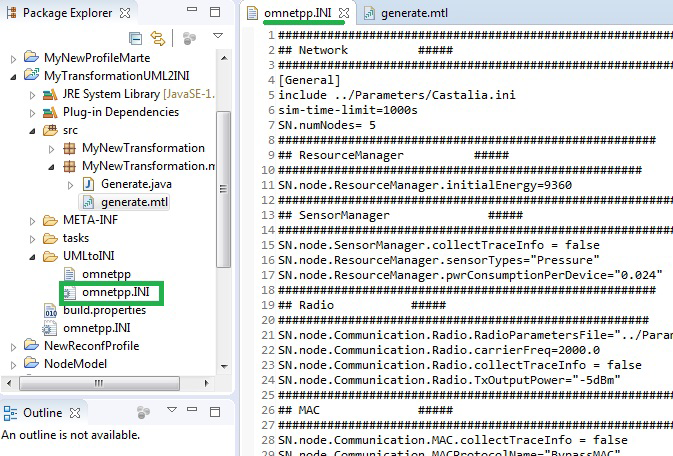Toggle Link with Editor icon

pos(157,38)
